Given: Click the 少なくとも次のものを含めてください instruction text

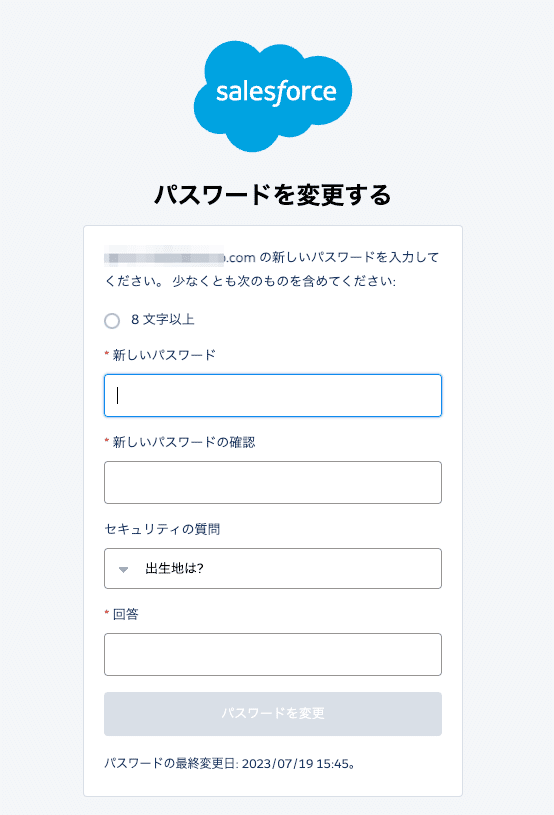Looking at the screenshot, I should 284,281.
